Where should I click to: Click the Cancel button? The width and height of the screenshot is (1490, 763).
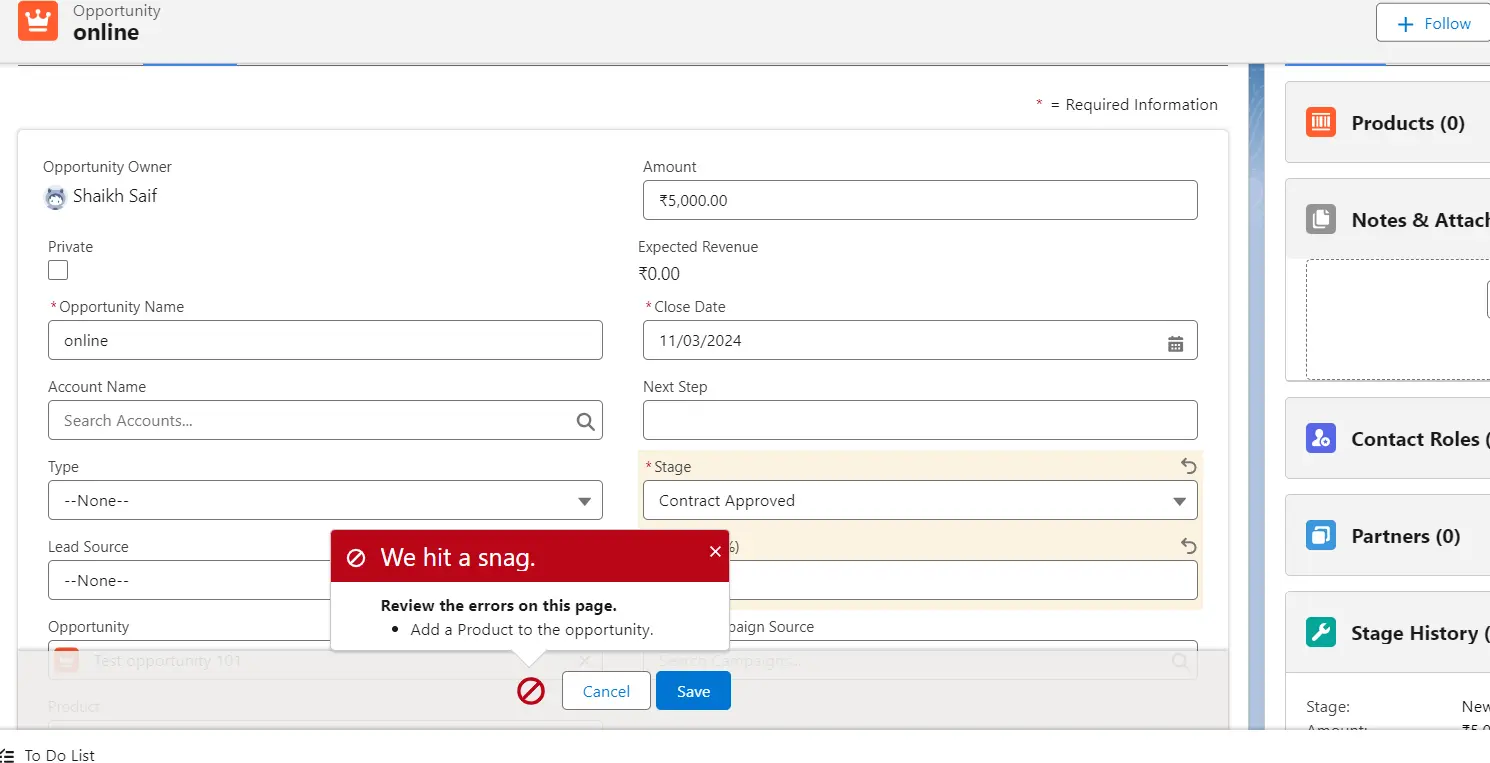click(606, 691)
